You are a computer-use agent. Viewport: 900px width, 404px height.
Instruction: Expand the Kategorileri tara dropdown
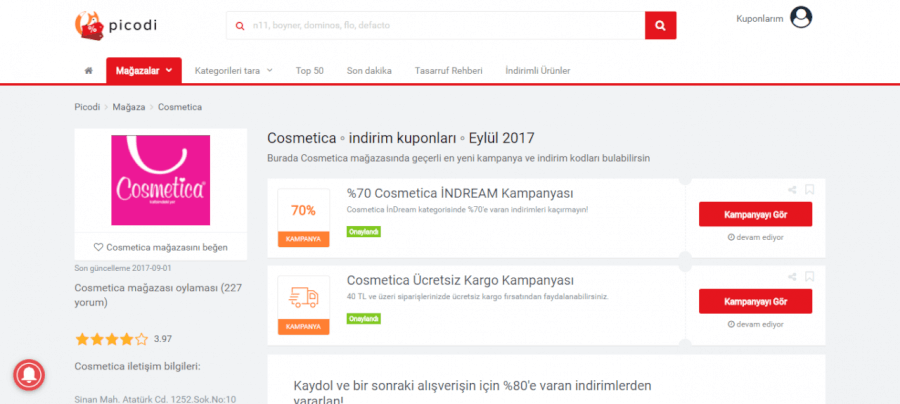click(234, 71)
